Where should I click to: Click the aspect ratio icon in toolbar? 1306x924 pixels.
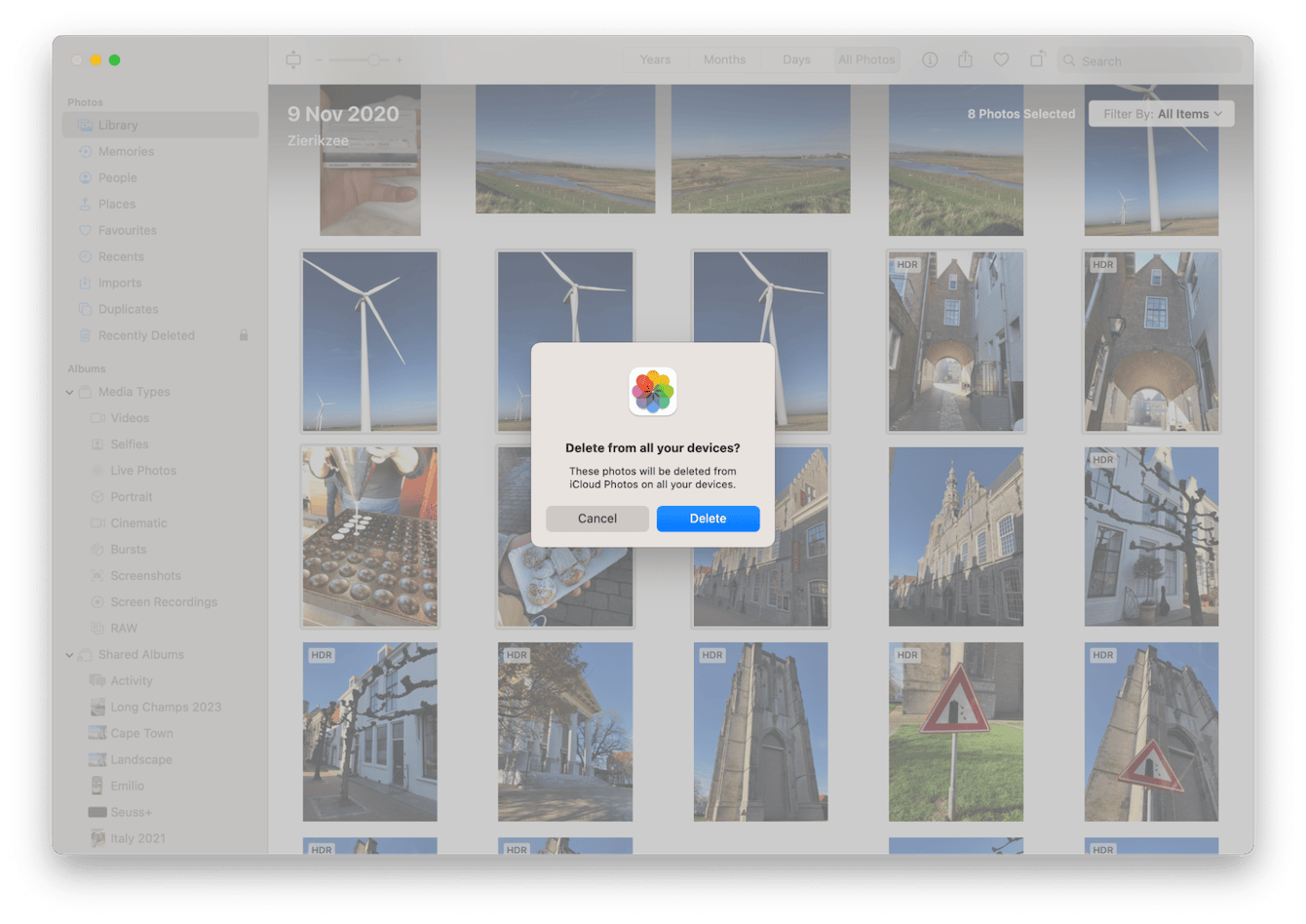(x=293, y=60)
